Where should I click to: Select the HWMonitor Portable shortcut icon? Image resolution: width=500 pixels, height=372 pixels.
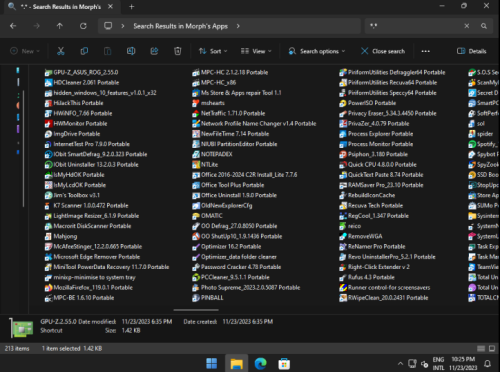tap(48, 124)
